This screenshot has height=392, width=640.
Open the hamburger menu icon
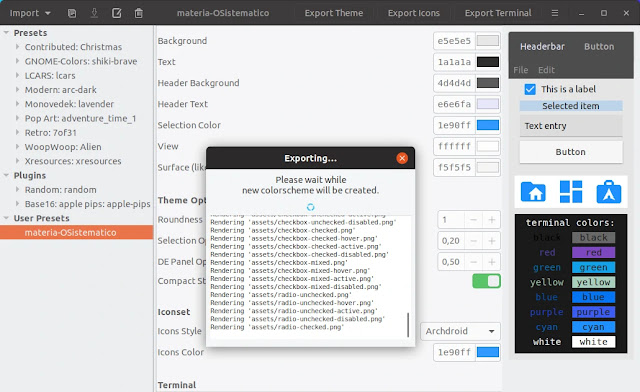555,13
